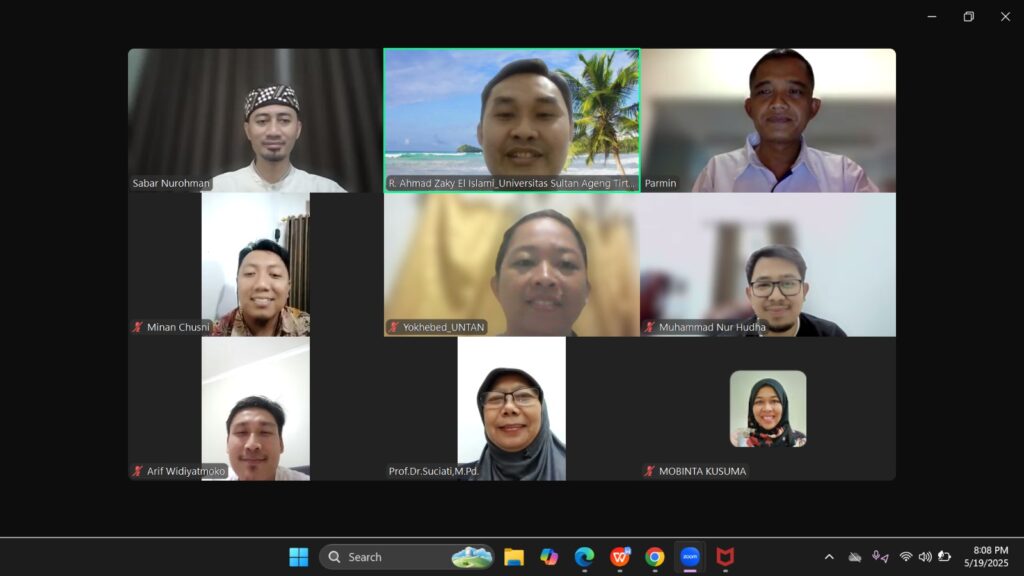The image size is (1024, 576).
Task: Click the 'R. Ahmad Zaky El Islami' name label
Action: pyautogui.click(x=511, y=184)
